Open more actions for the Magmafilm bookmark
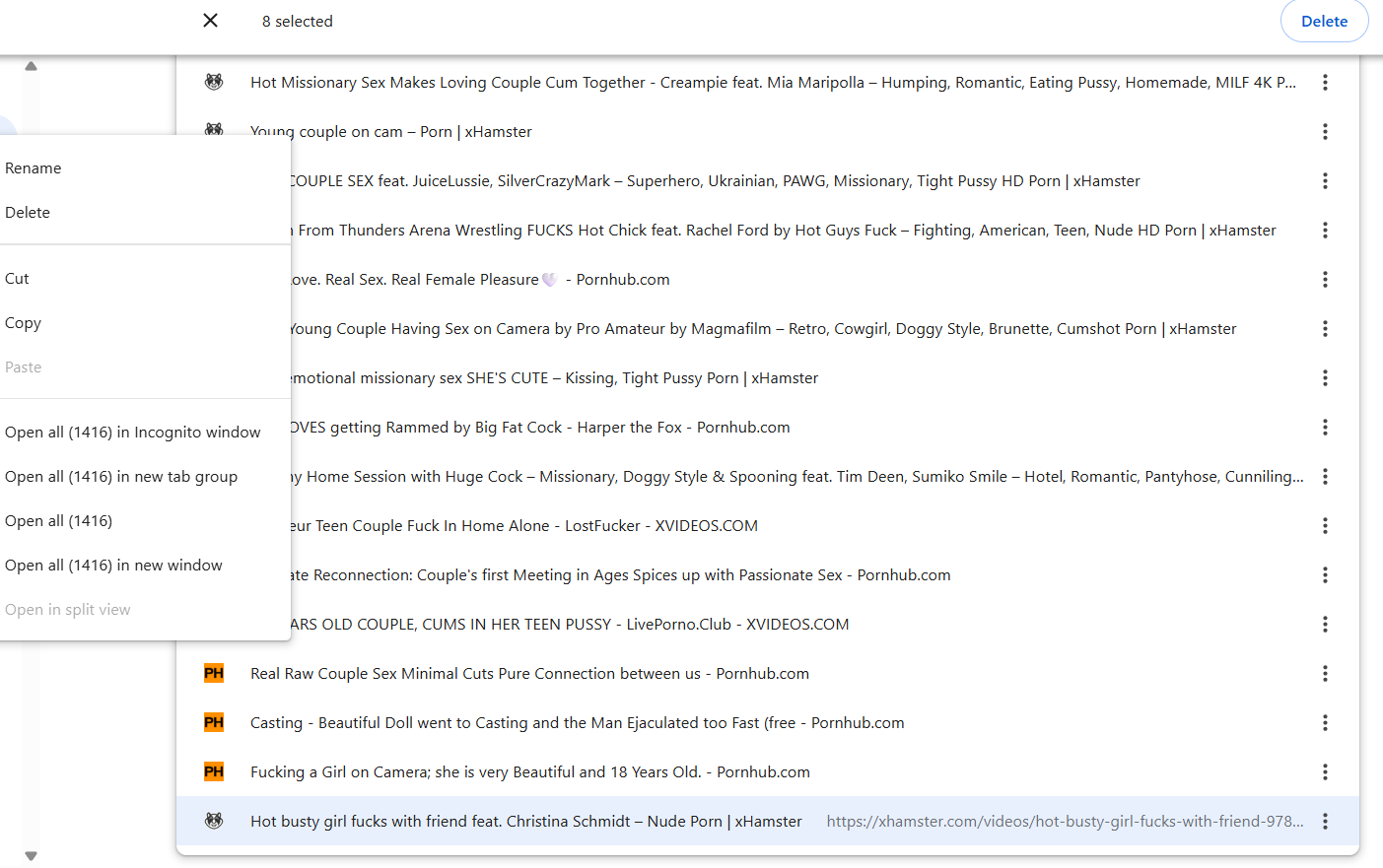This screenshot has width=1383, height=868. pos(1325,329)
